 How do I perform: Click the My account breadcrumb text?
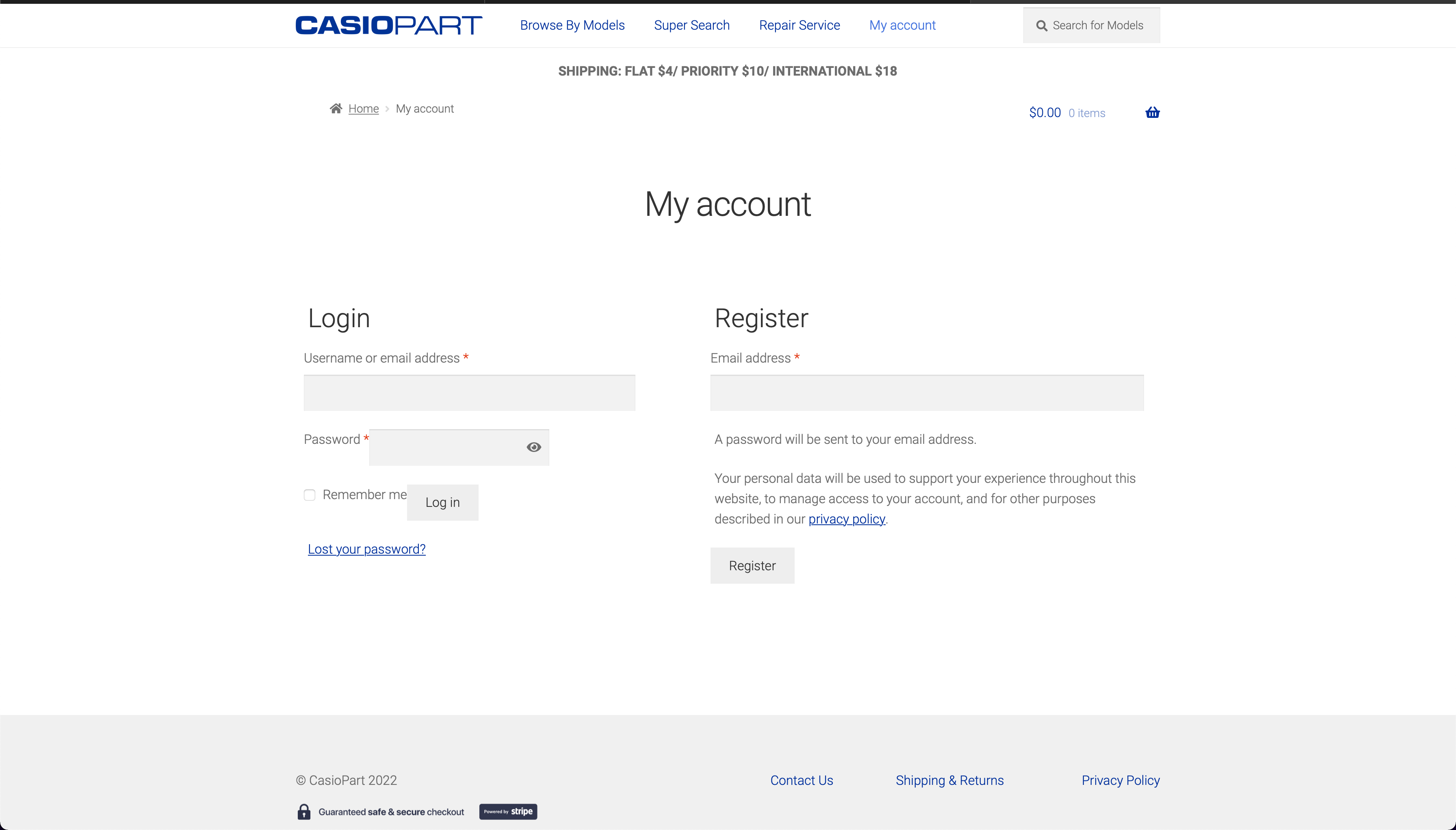pos(425,108)
